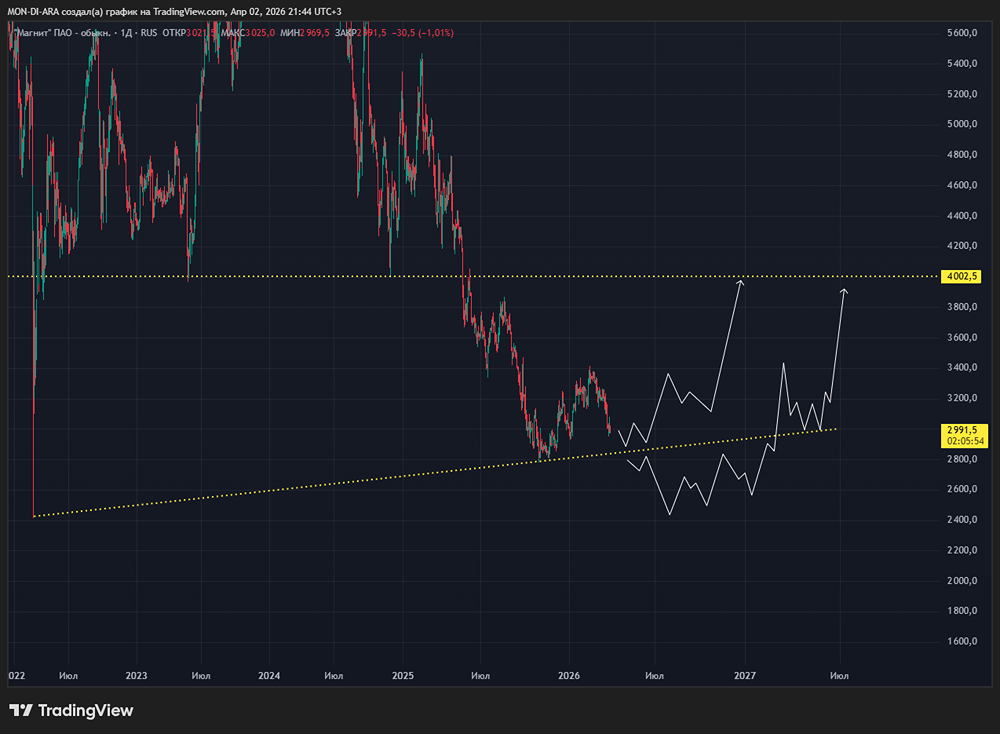Viewport: 1000px width, 734px height.
Task: Click the 3400,0 price axis label
Action: pyautogui.click(x=962, y=368)
